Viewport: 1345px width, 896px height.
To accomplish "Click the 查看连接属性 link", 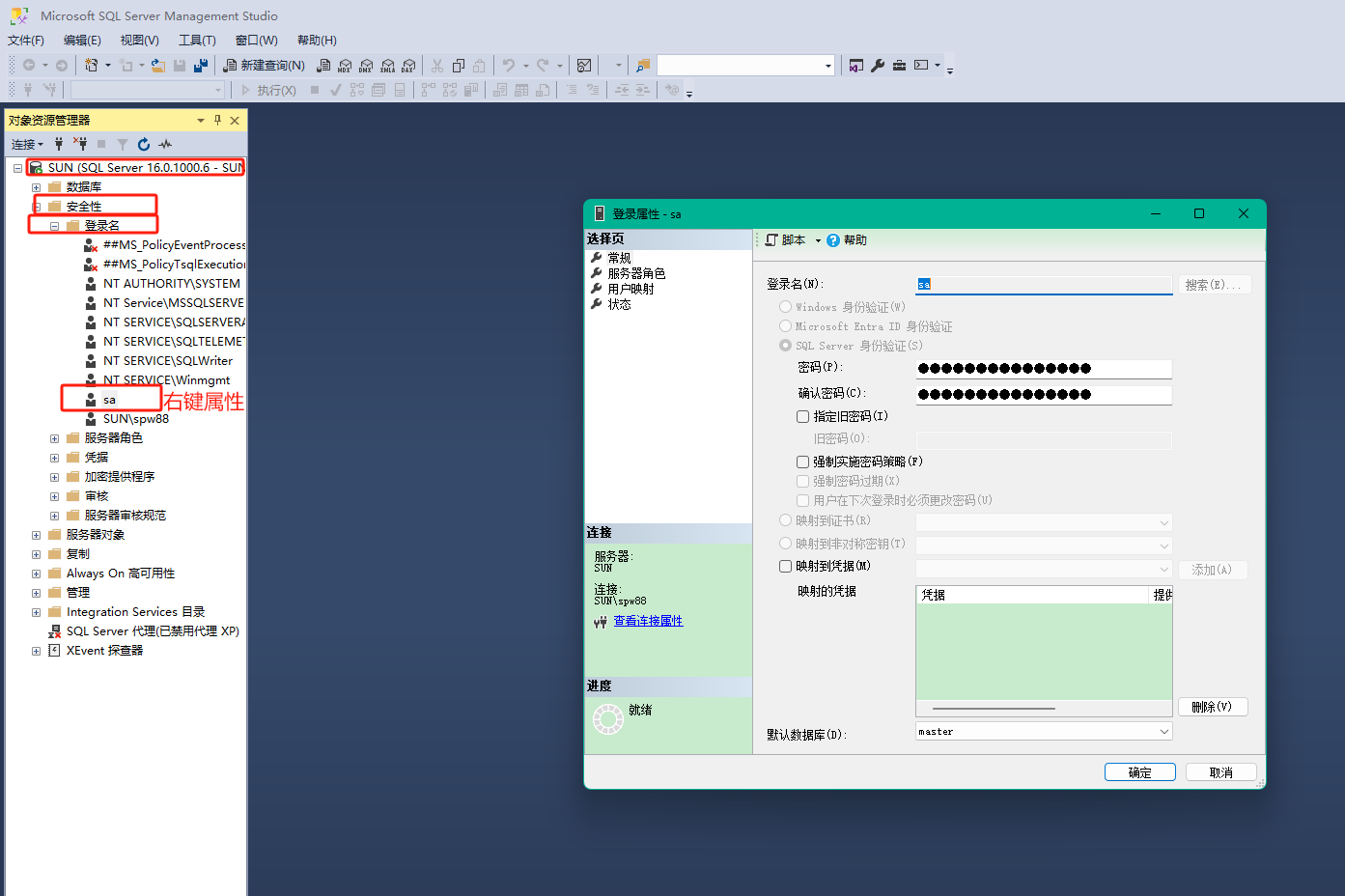I will (648, 621).
